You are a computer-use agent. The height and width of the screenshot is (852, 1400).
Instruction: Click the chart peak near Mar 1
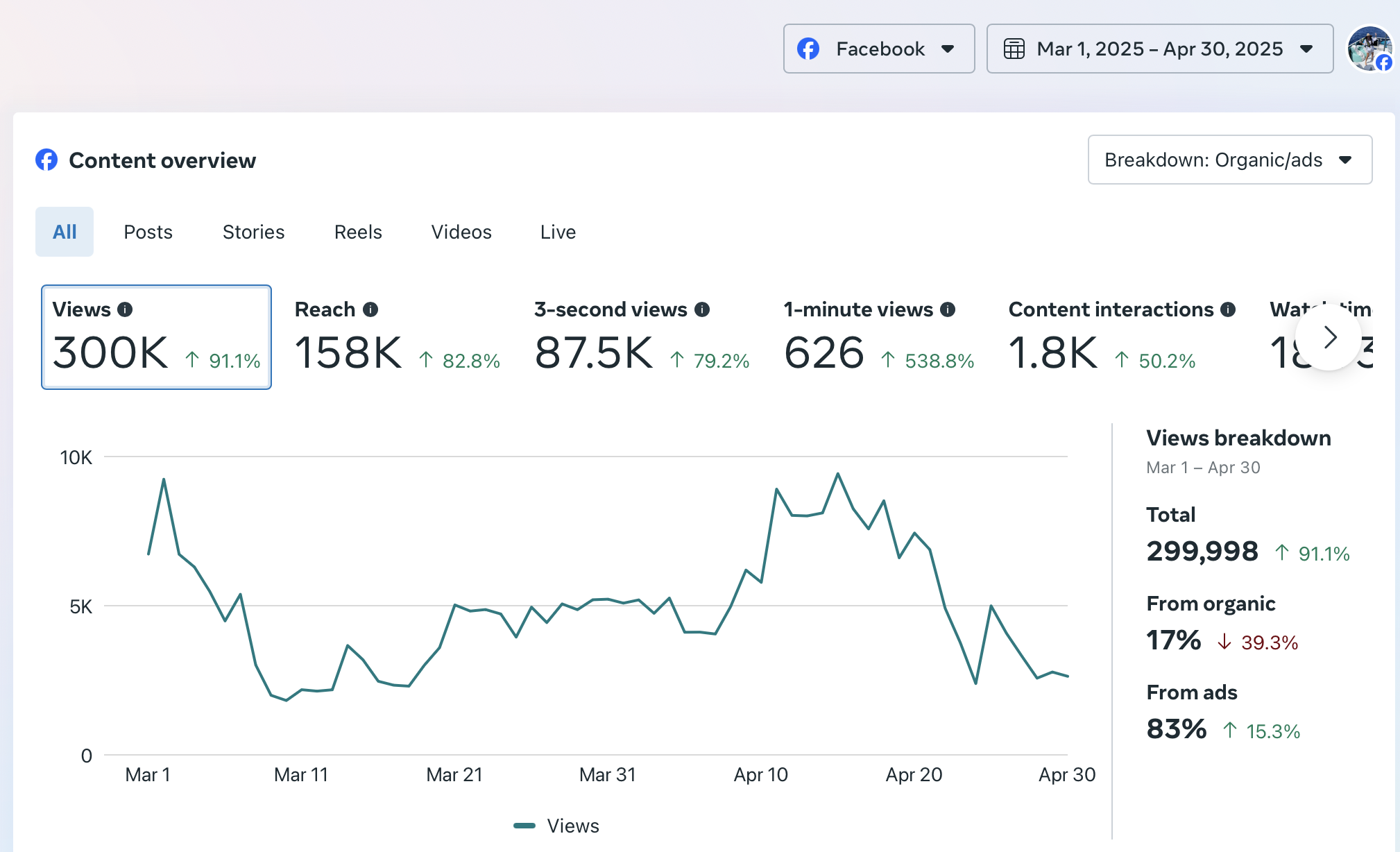click(x=164, y=479)
